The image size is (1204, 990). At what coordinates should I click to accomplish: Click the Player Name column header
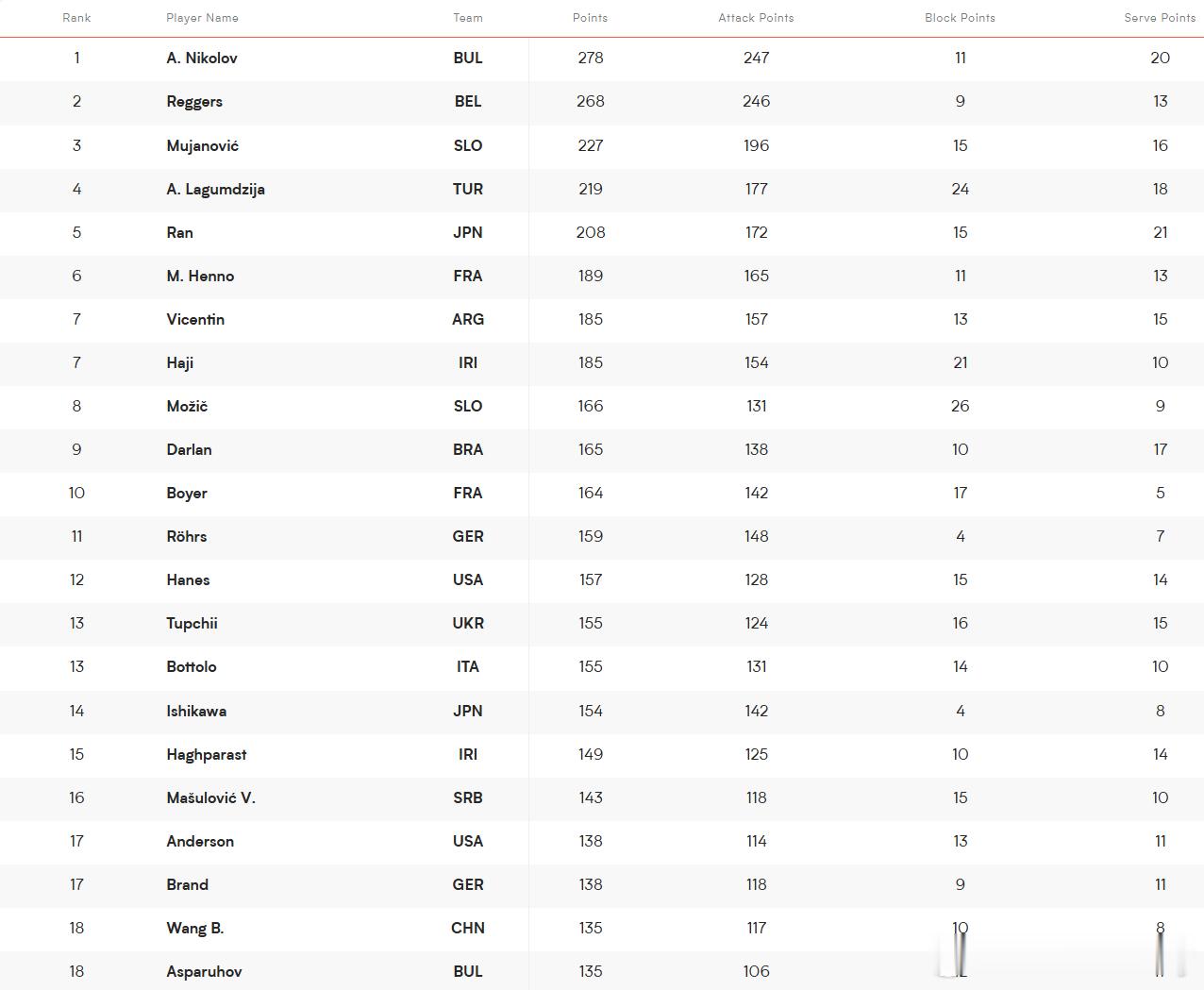[x=202, y=18]
